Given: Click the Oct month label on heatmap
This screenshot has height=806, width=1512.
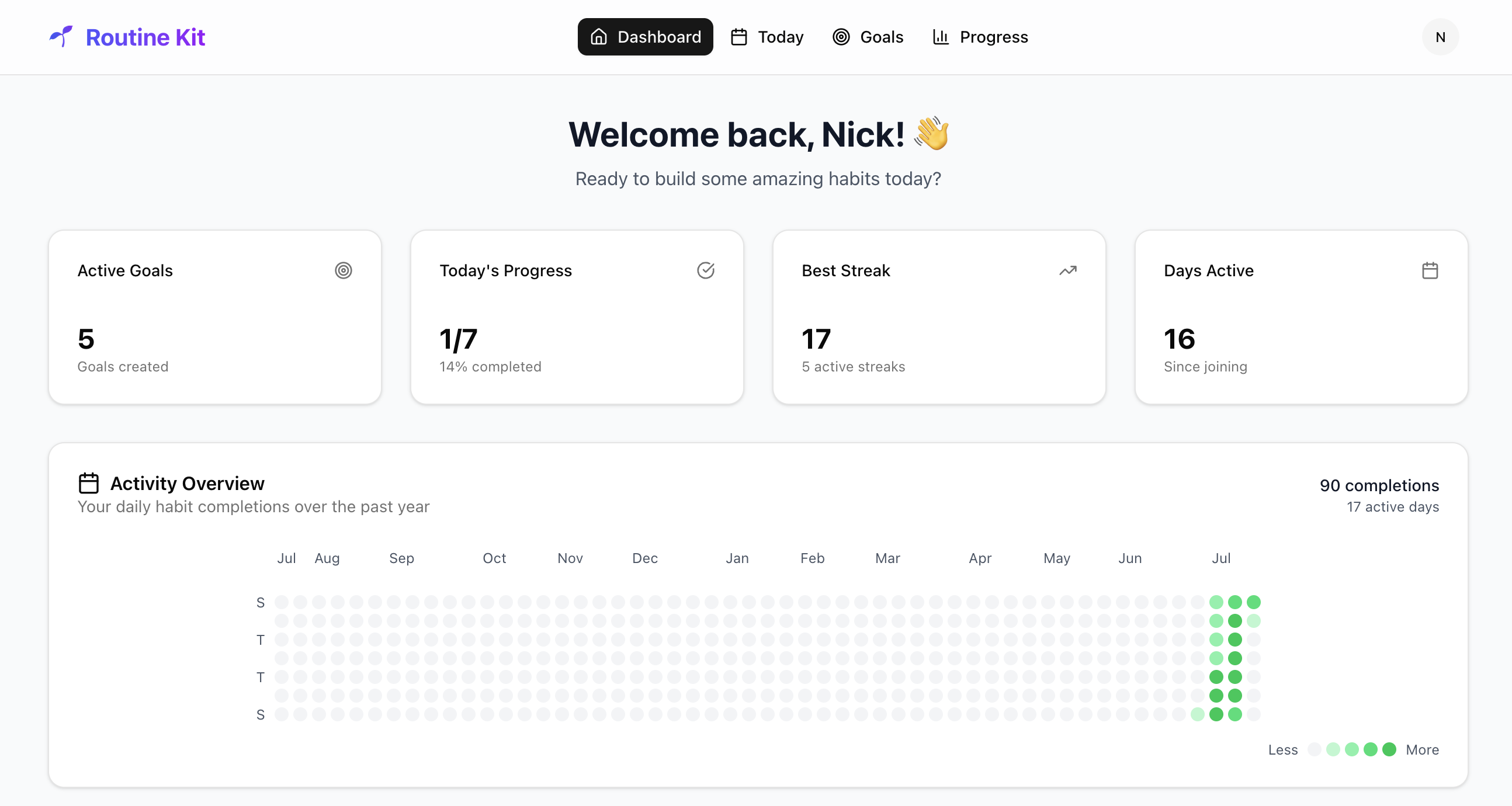Looking at the screenshot, I should 494,558.
